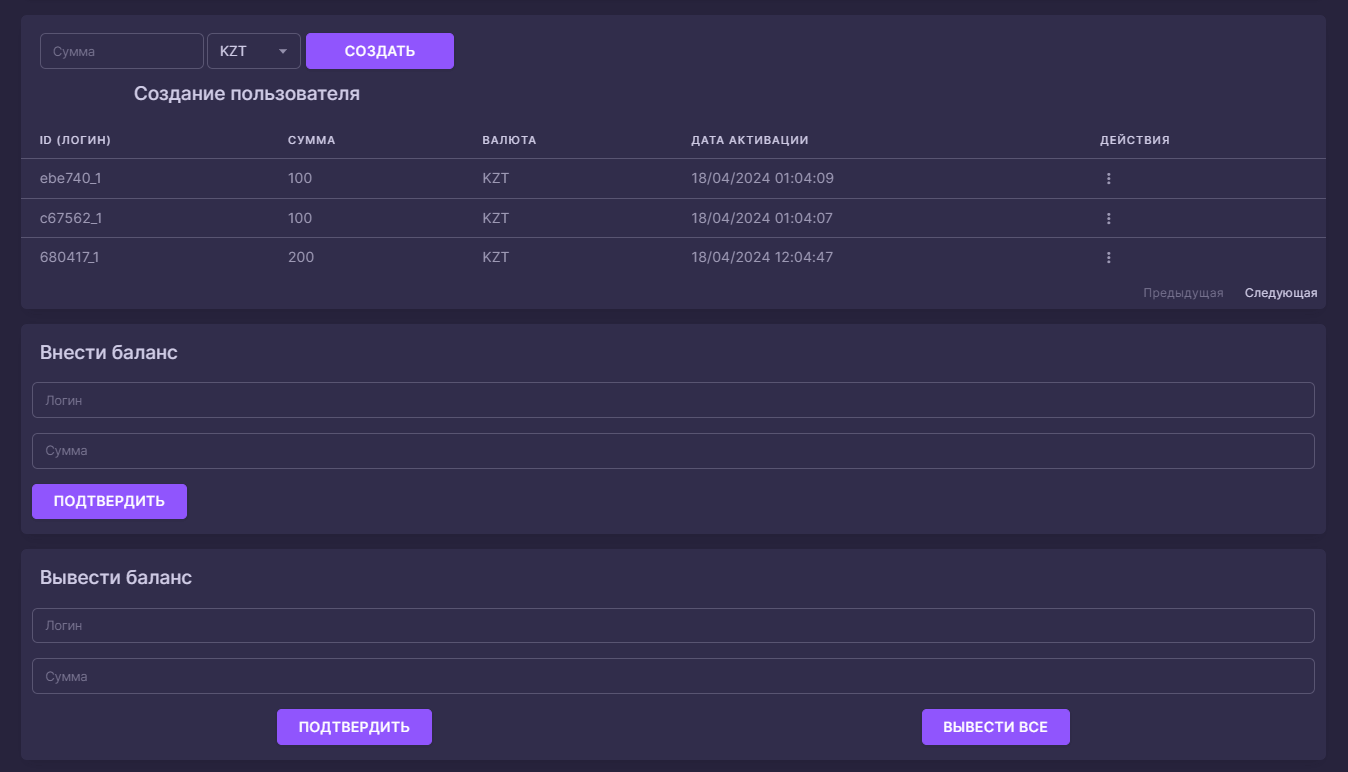Click the date 18/04/2024 12:04:47
The width and height of the screenshot is (1348, 772).
point(762,257)
